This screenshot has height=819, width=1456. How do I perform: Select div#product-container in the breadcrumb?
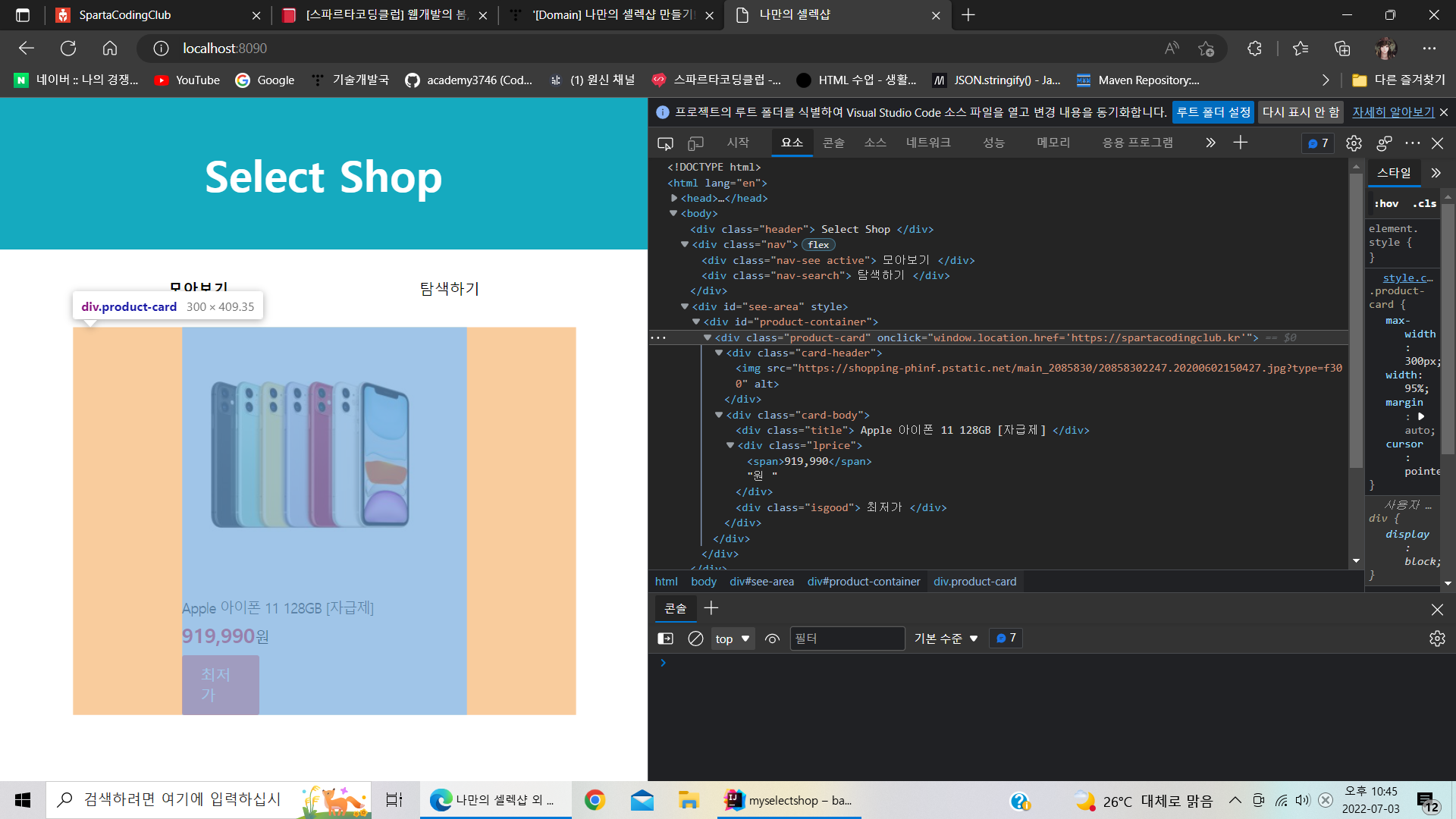[863, 582]
